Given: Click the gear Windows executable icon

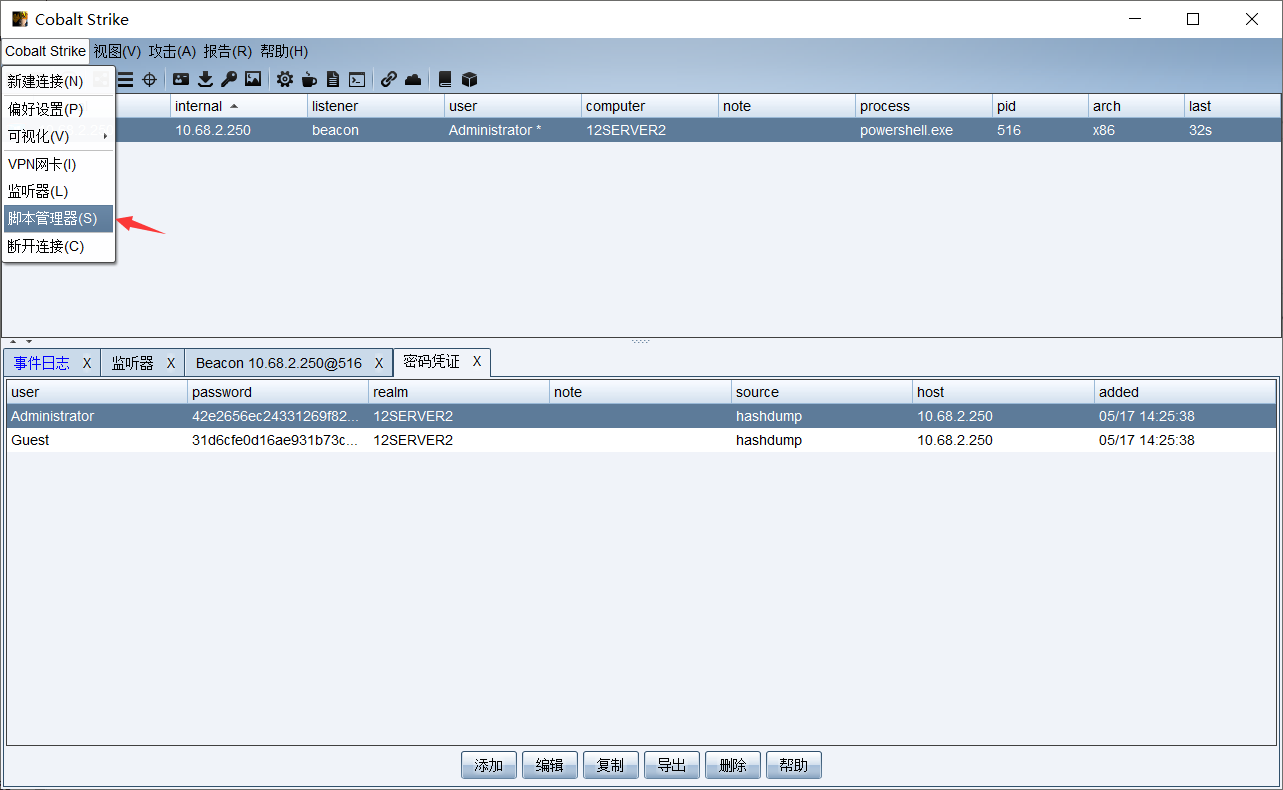Looking at the screenshot, I should 285,79.
